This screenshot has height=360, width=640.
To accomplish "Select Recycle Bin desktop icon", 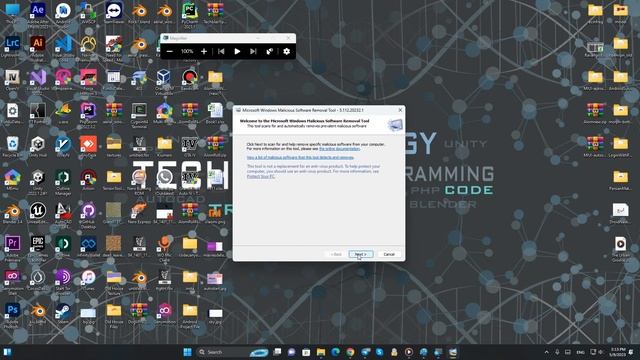I will coord(12,146).
